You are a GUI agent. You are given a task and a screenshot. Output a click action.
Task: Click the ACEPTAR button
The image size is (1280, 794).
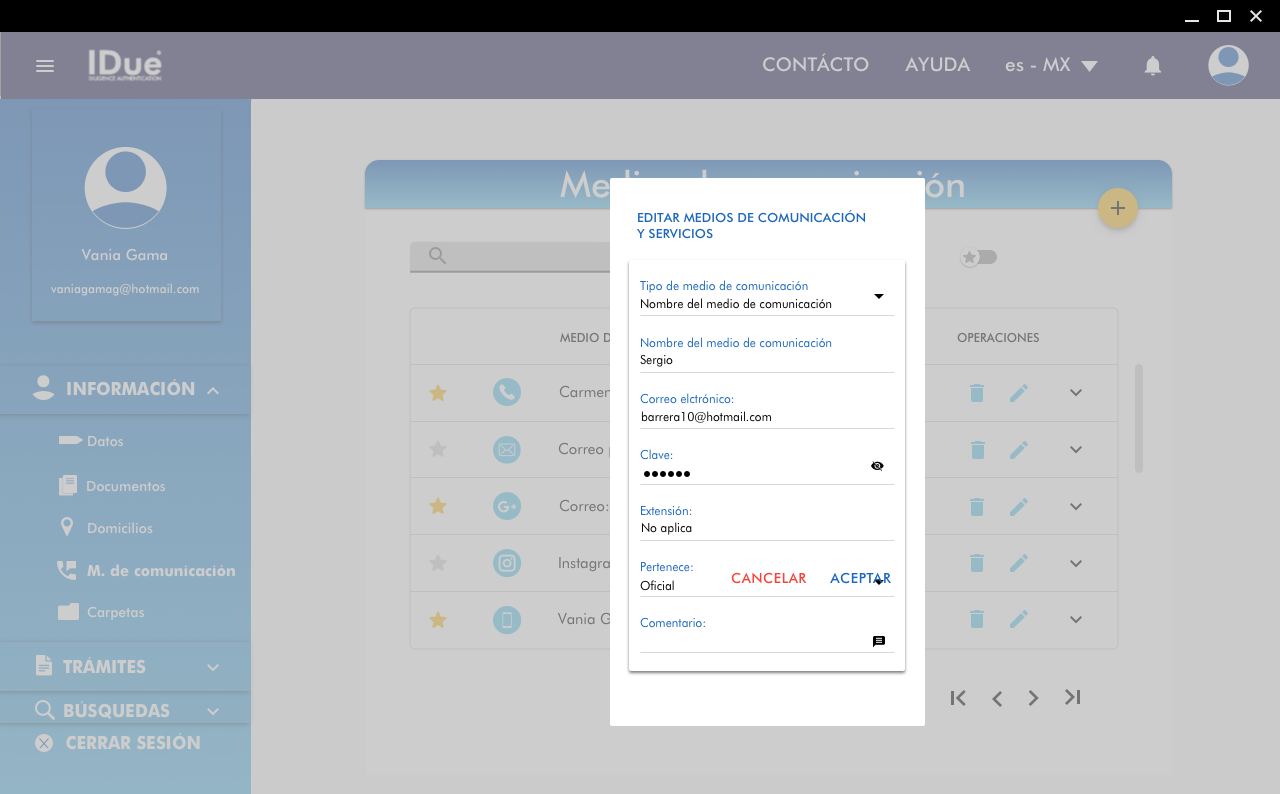pyautogui.click(x=860, y=579)
